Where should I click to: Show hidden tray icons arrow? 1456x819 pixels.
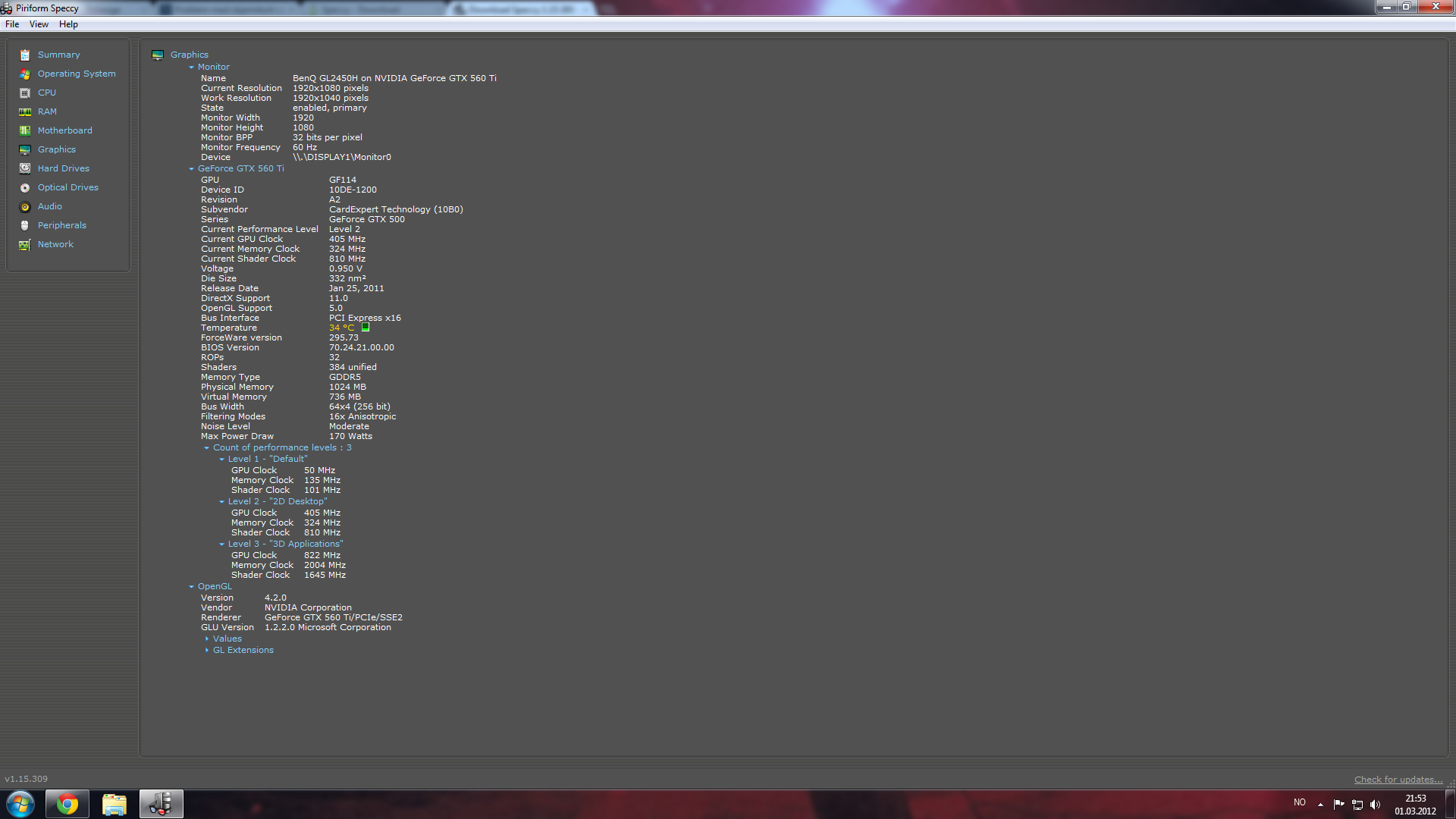(x=1320, y=805)
